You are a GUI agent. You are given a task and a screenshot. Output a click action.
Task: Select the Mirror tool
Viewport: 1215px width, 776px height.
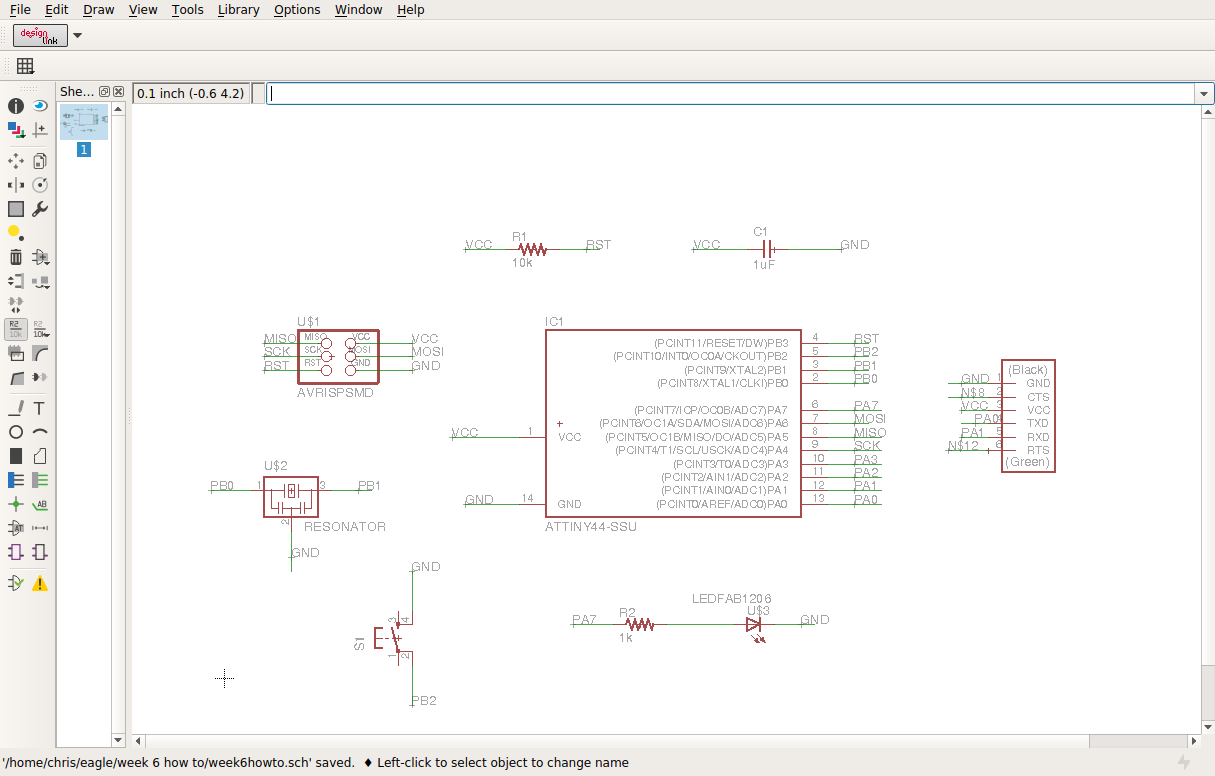[16, 185]
